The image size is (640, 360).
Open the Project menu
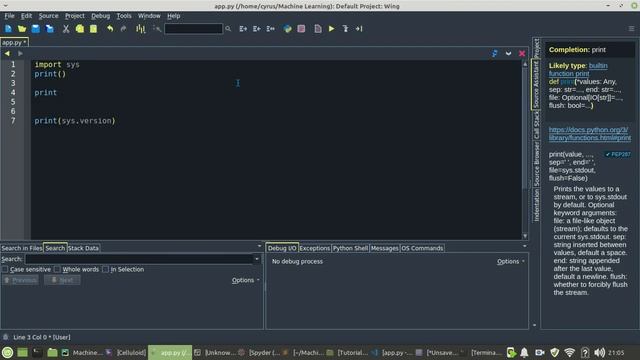[75, 16]
